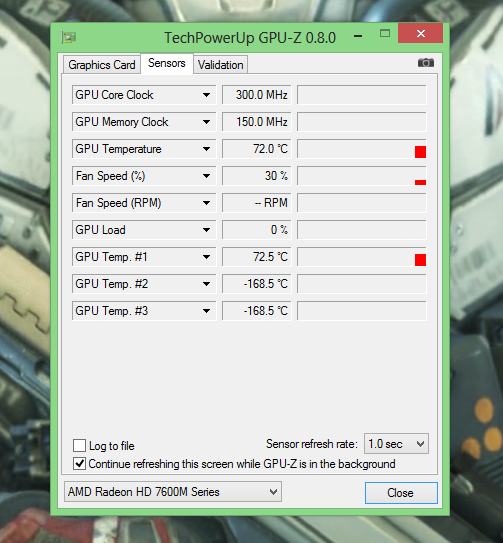
Task: Maximize the GPU-Z window
Action: point(385,34)
